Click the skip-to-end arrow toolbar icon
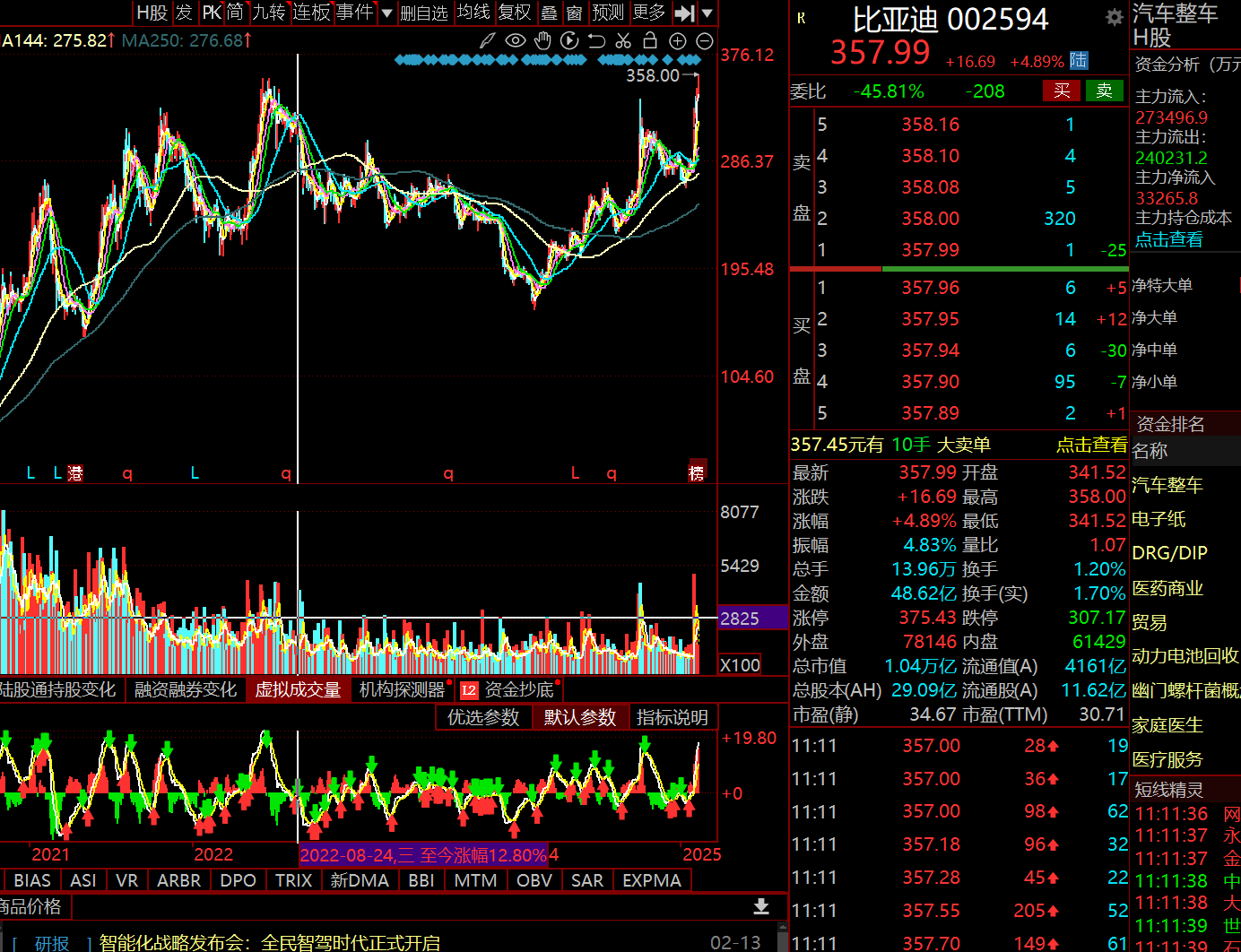This screenshot has width=1241, height=952. [684, 13]
